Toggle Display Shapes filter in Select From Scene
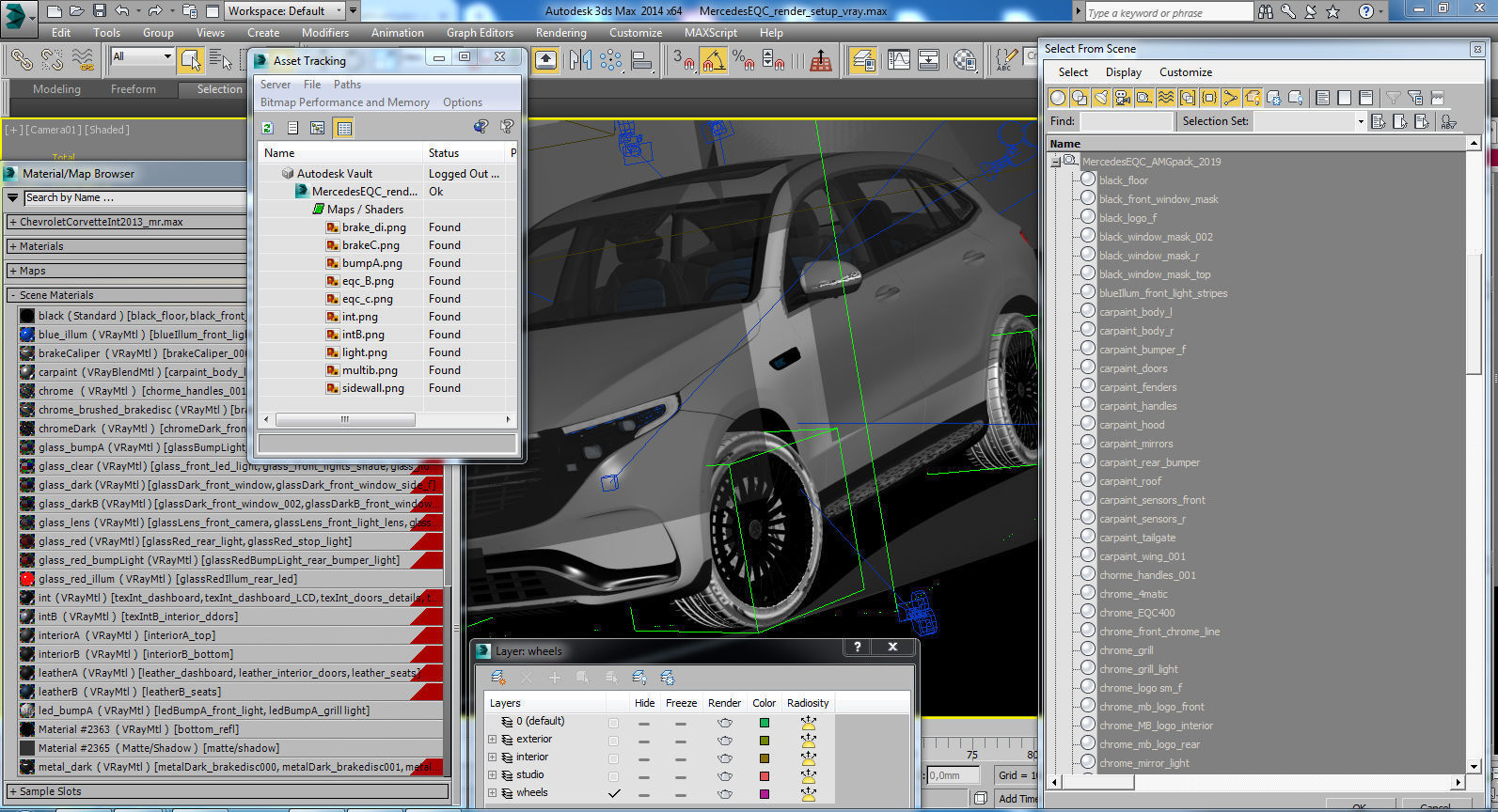This screenshot has height=812, width=1498. point(1080,97)
